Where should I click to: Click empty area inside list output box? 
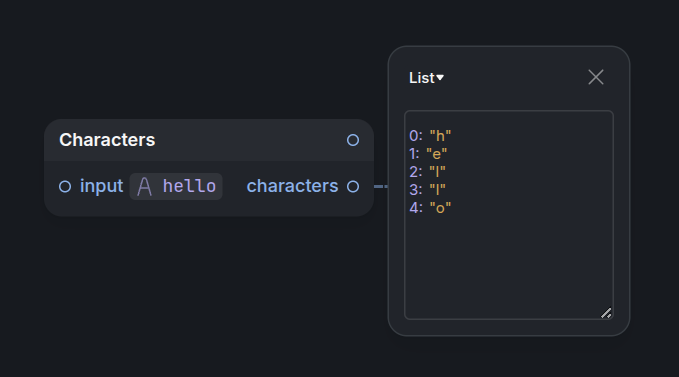coord(509,264)
